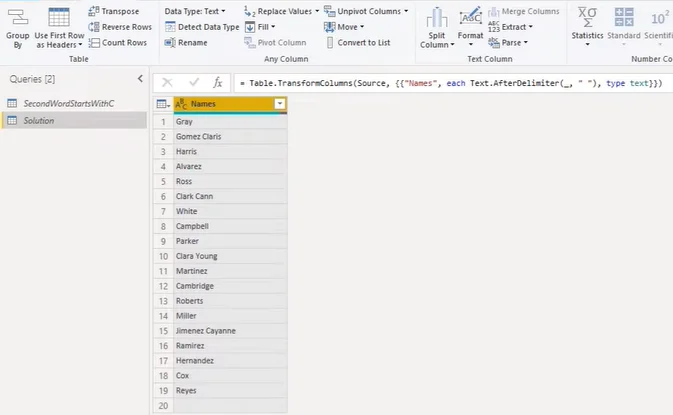Screen dimensions: 673x415
Task: Click the Statistics icon
Action: click(x=587, y=17)
